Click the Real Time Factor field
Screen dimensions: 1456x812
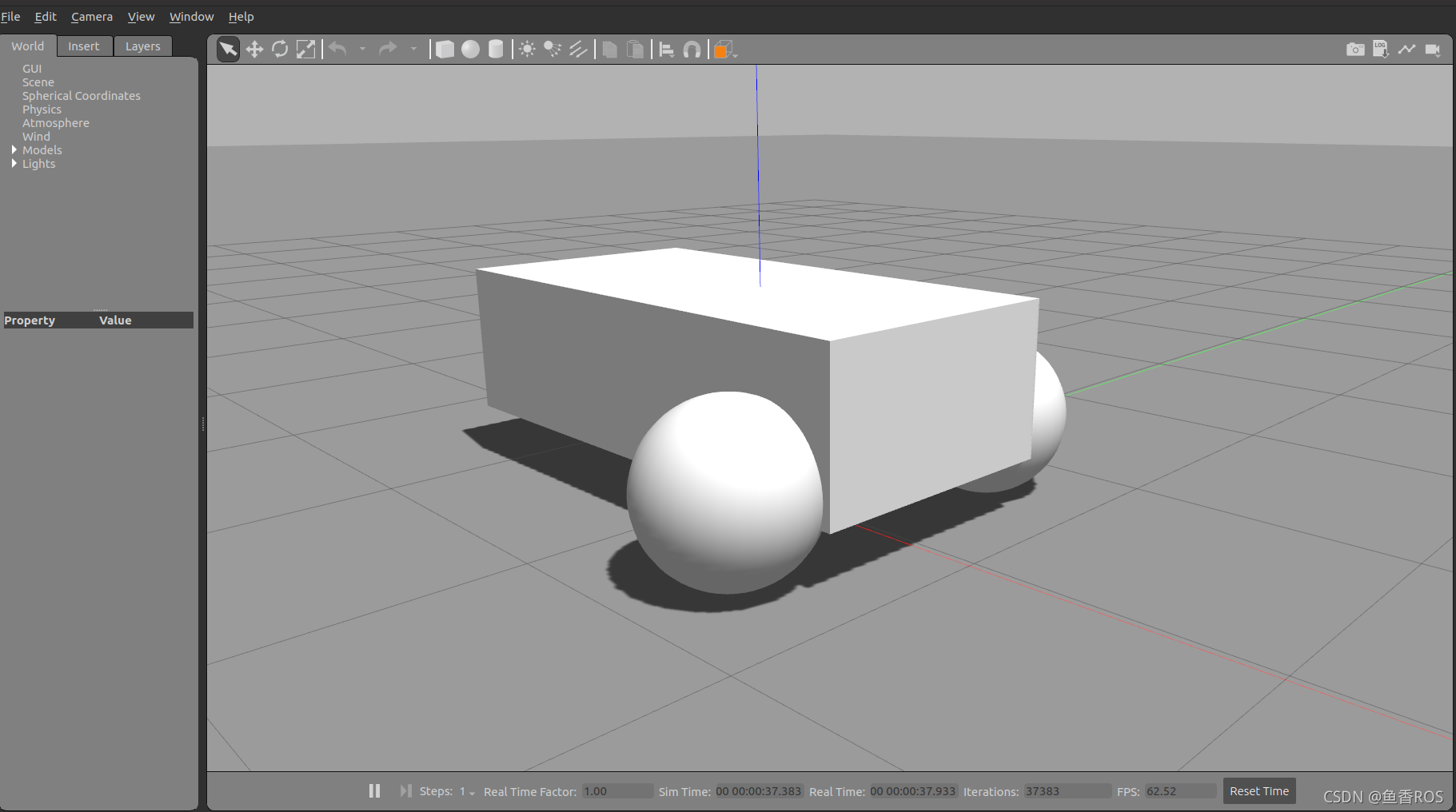coord(616,791)
